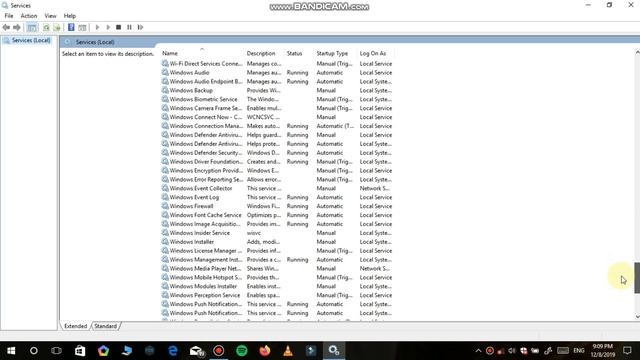Click the Export List toolbar icon
The image size is (640, 360).
pyautogui.click(x=57, y=27)
